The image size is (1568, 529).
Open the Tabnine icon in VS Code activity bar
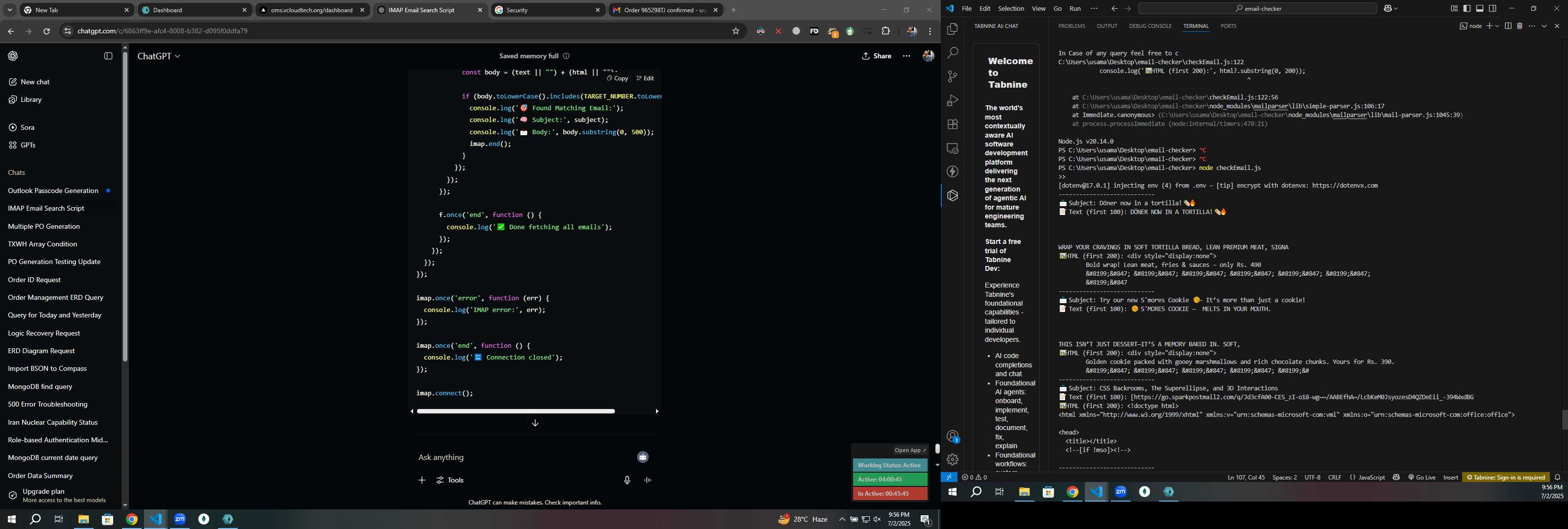point(953,195)
